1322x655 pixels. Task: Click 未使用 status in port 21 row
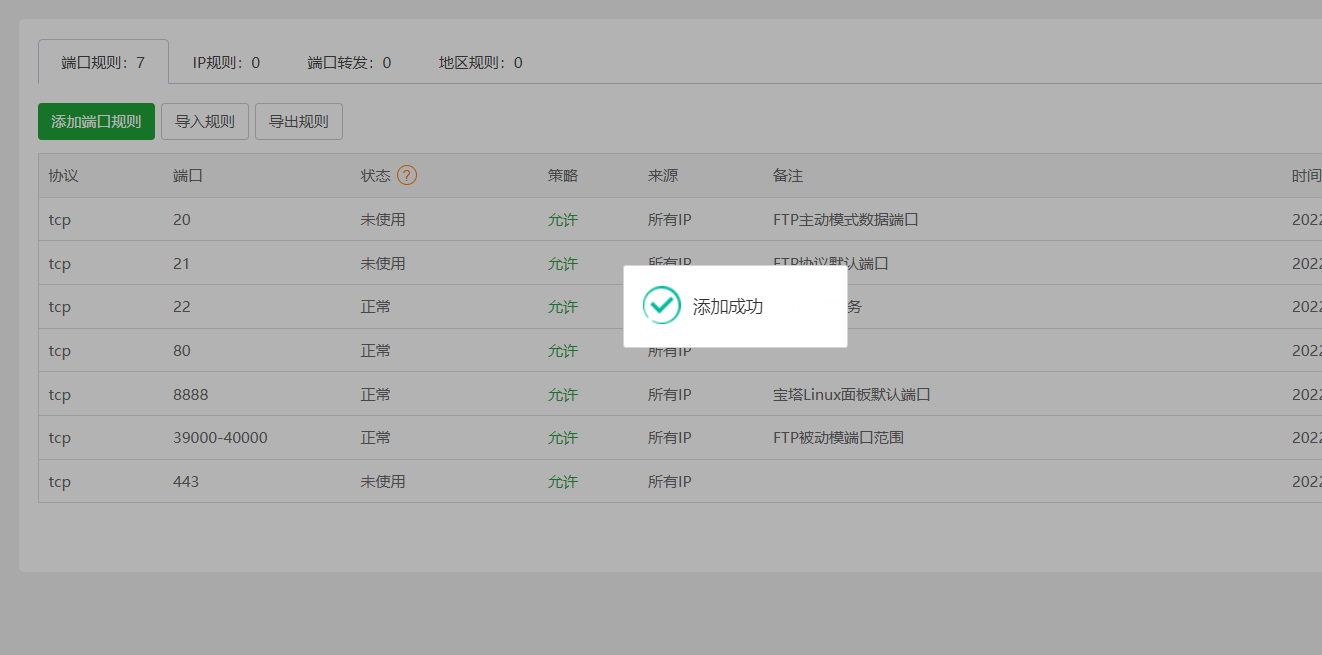(383, 263)
